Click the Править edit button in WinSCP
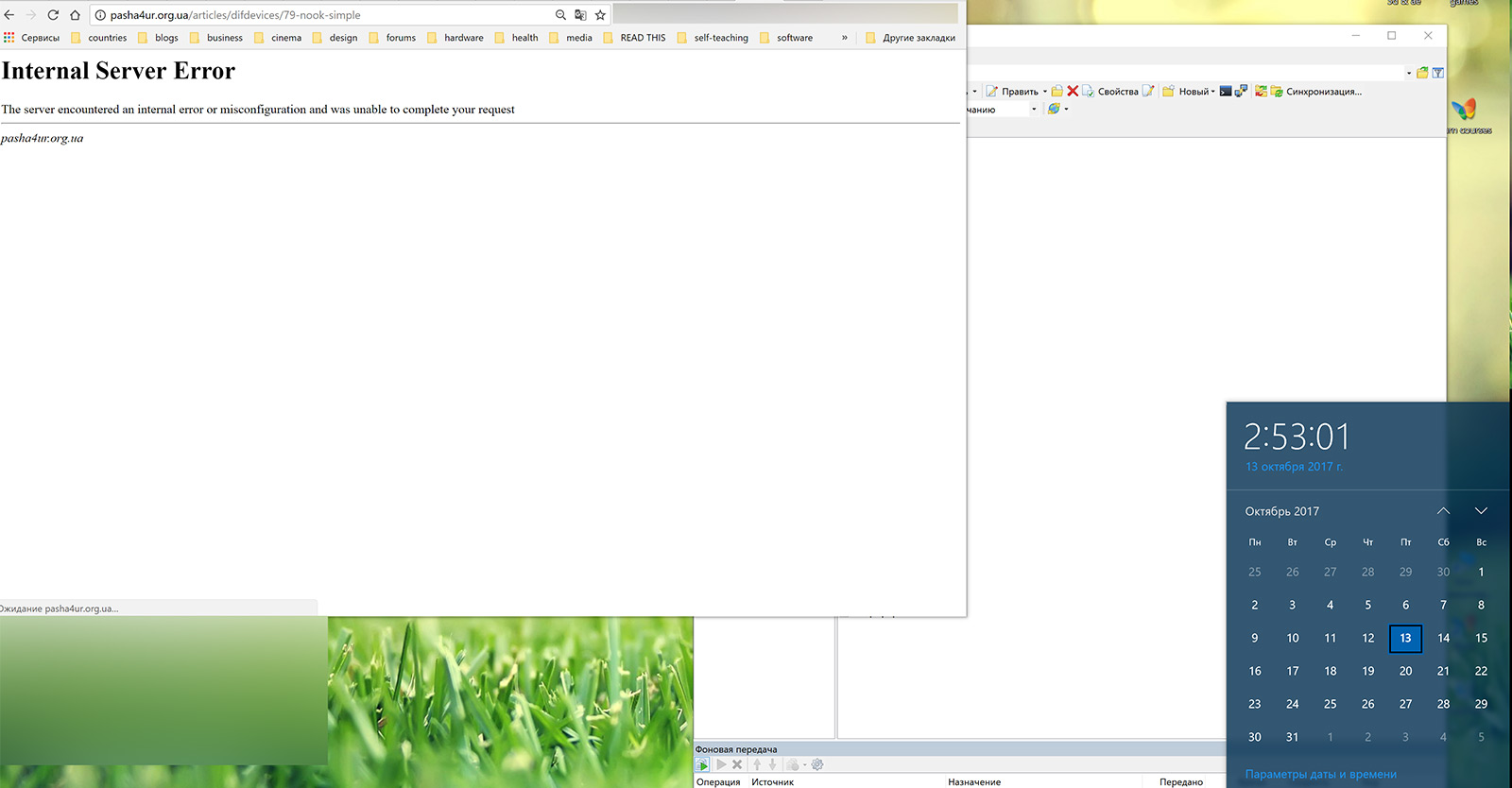Image resolution: width=1512 pixels, height=788 pixels. 1011,92
